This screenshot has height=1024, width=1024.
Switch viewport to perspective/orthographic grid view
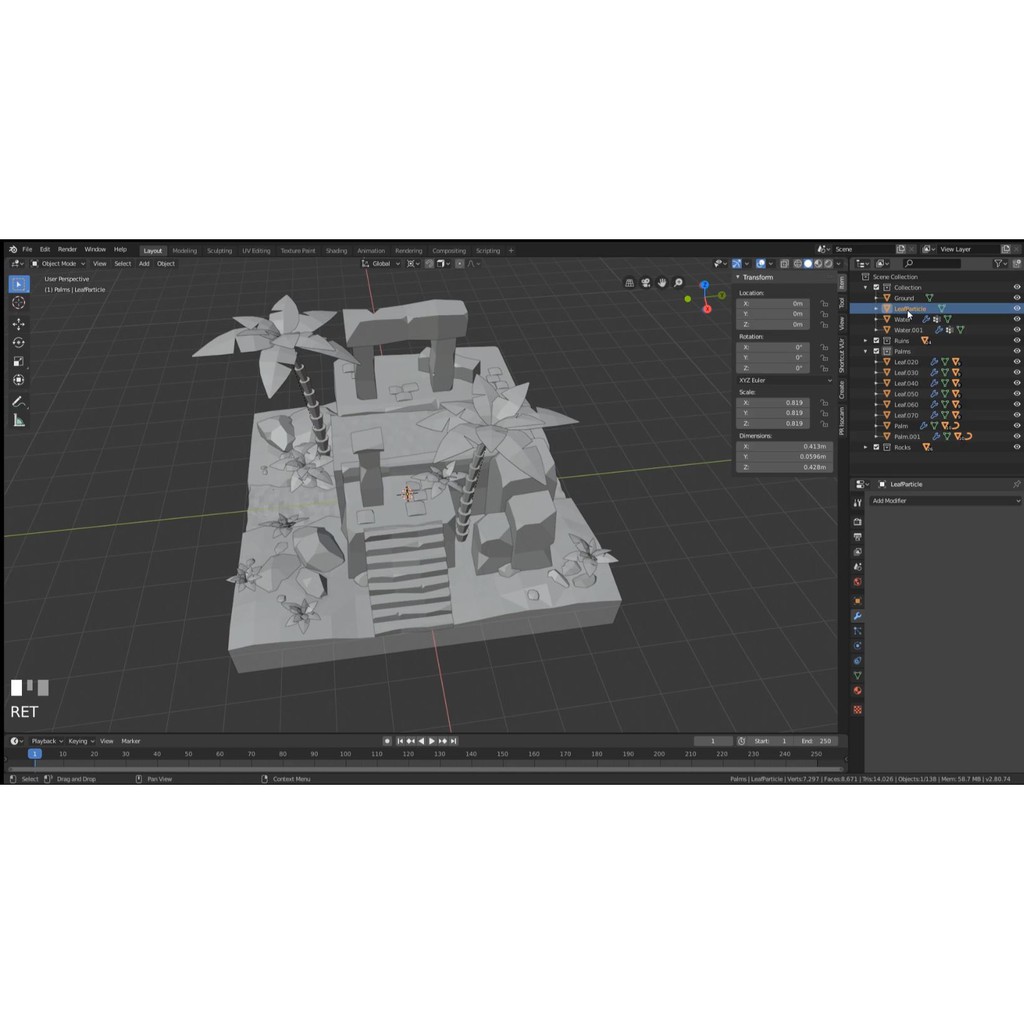click(629, 283)
